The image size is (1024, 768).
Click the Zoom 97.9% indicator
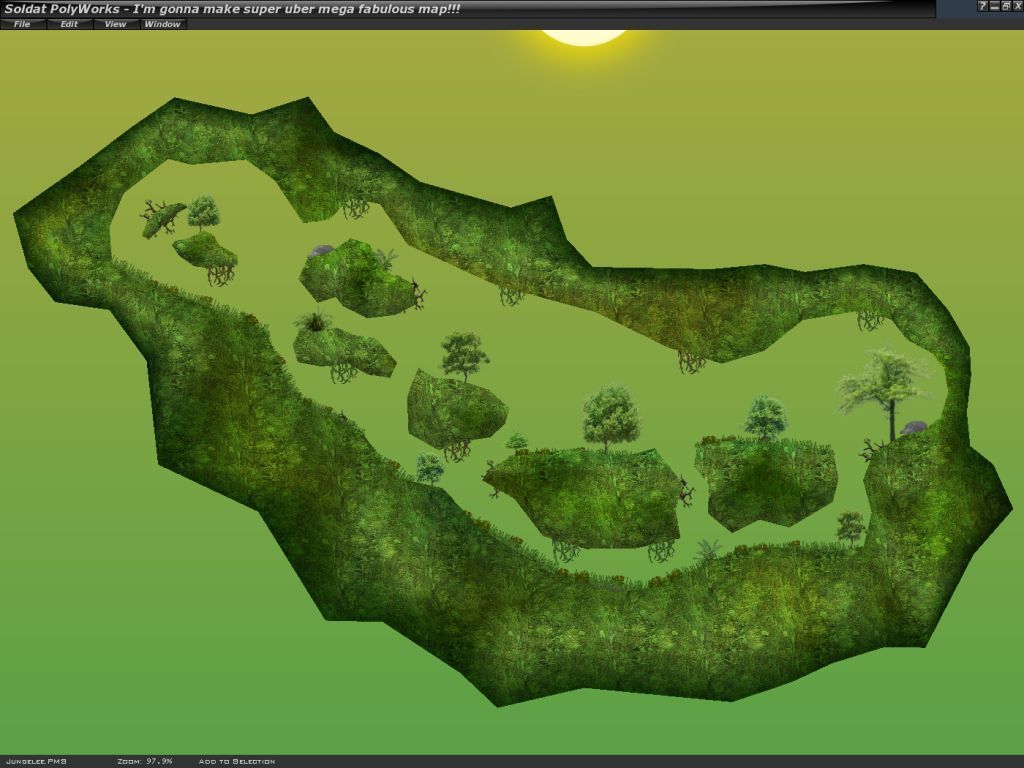click(x=144, y=761)
